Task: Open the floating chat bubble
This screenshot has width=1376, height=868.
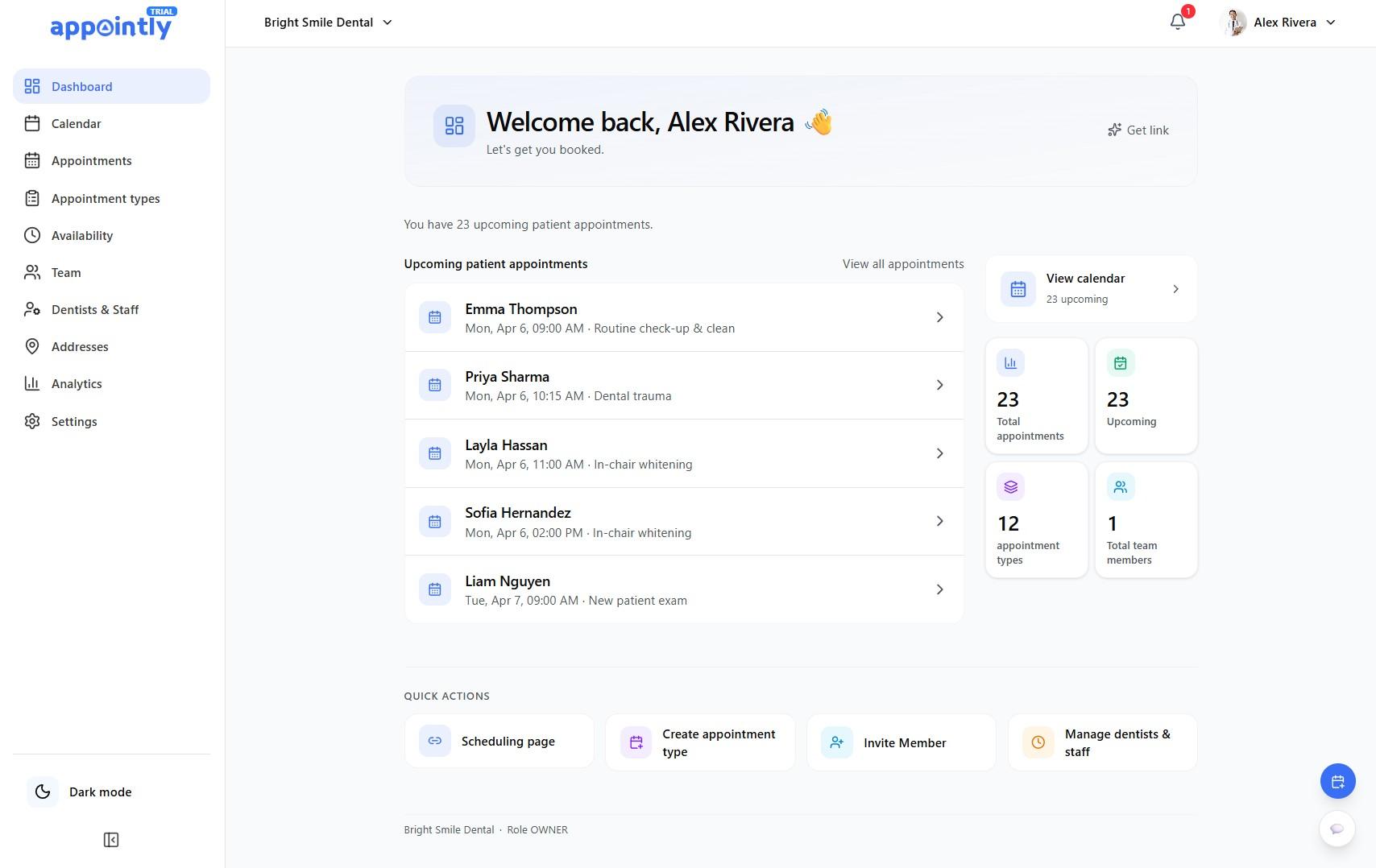Action: click(1337, 828)
